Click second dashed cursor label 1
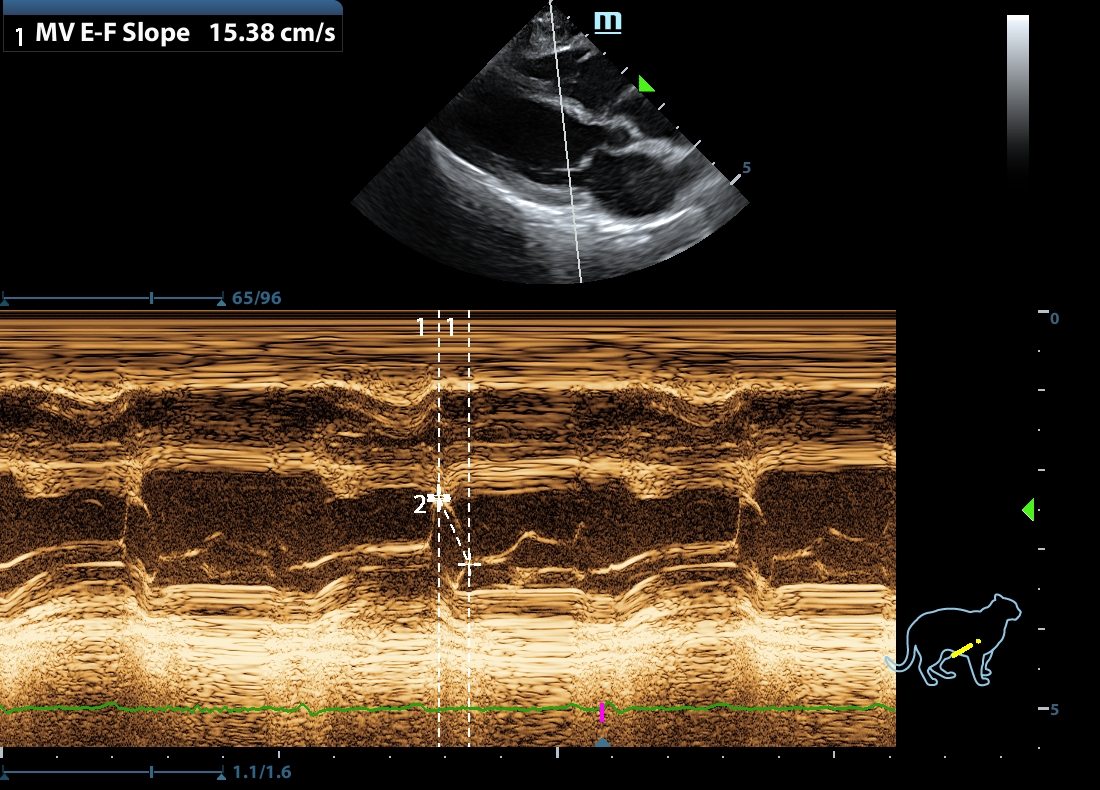 point(451,327)
